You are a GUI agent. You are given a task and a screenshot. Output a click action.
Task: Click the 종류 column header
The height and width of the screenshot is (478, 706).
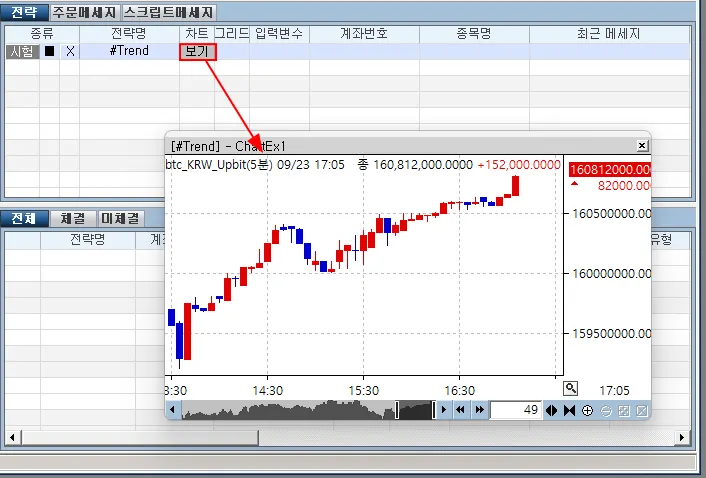point(42,34)
